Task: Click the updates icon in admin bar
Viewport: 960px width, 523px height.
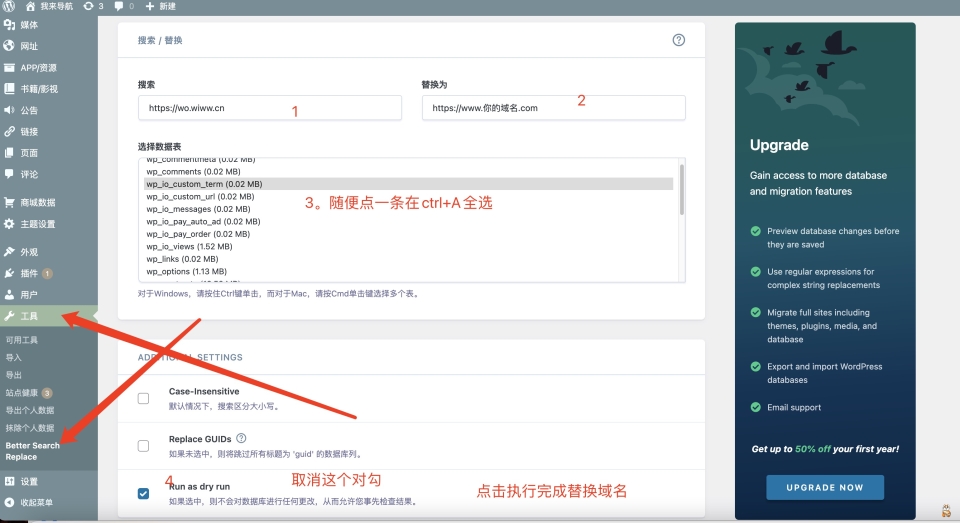Action: [89, 6]
